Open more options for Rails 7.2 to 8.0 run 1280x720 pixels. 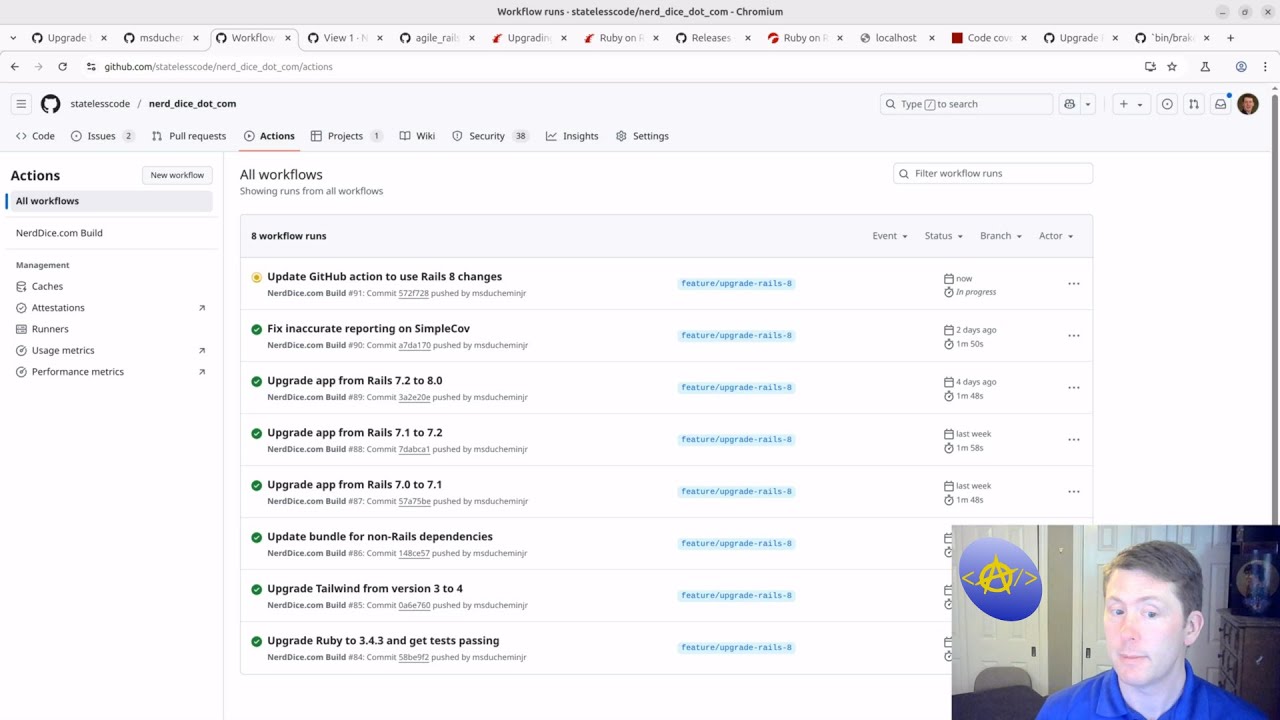tap(1074, 388)
